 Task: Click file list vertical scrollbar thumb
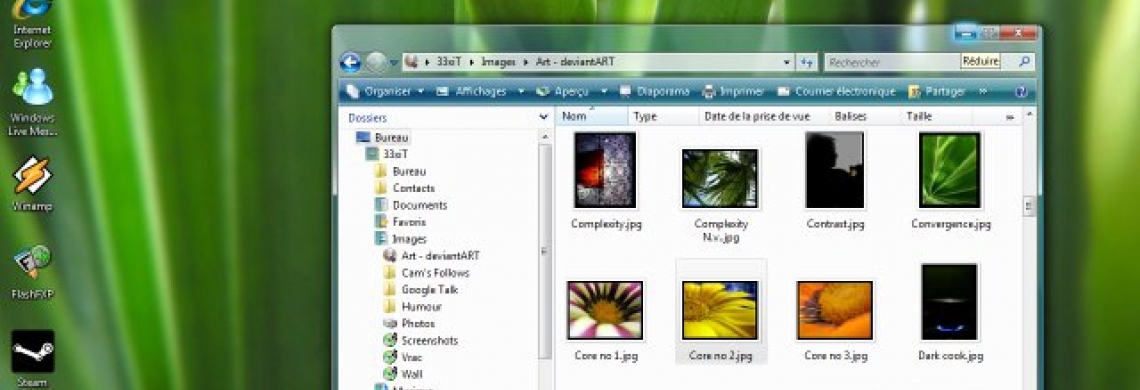[x=1029, y=206]
